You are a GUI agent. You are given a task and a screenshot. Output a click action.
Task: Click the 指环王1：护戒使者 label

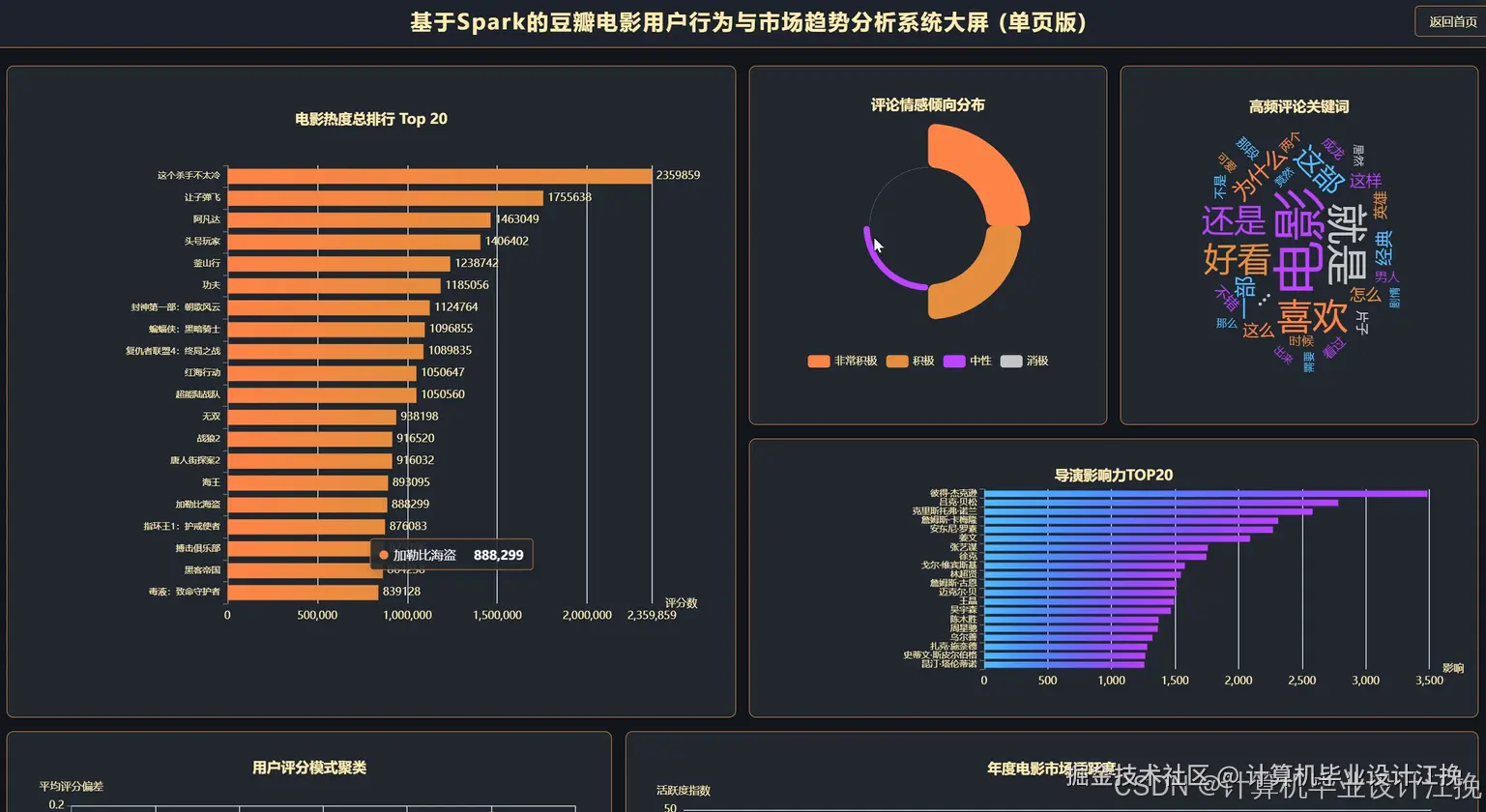coord(182,527)
